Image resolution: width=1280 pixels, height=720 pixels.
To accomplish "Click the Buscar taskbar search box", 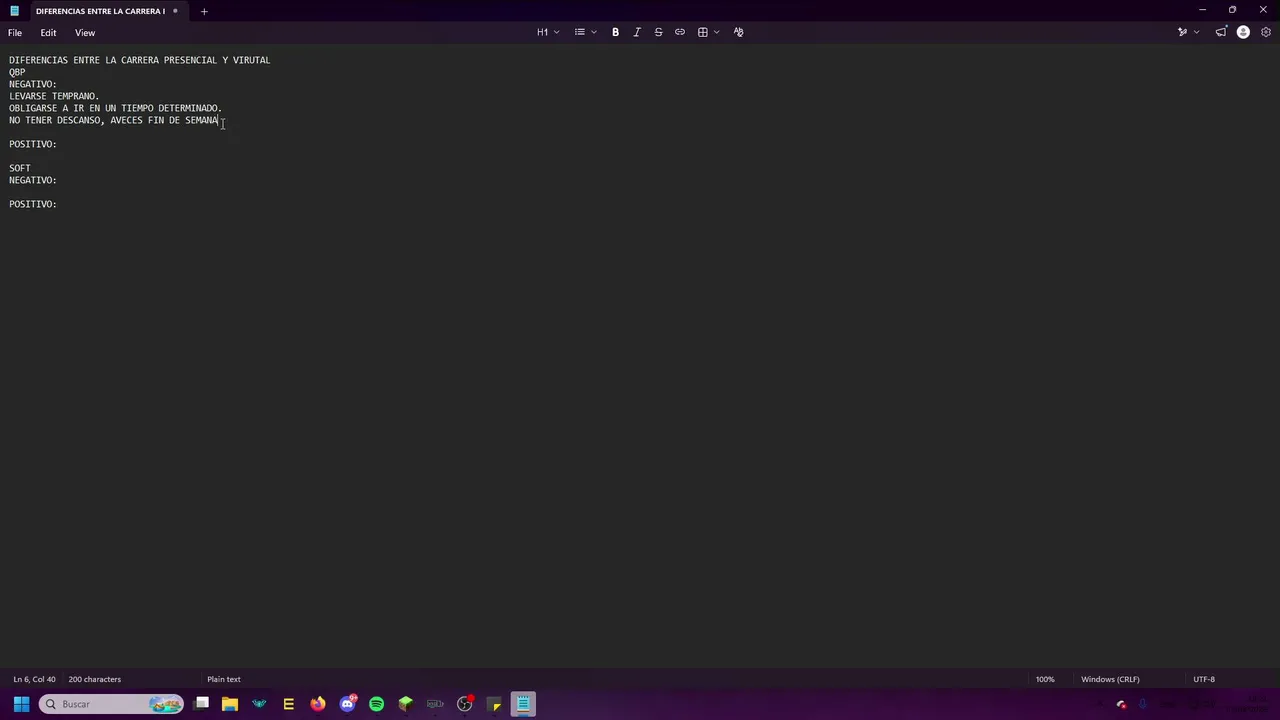I will click(x=111, y=704).
